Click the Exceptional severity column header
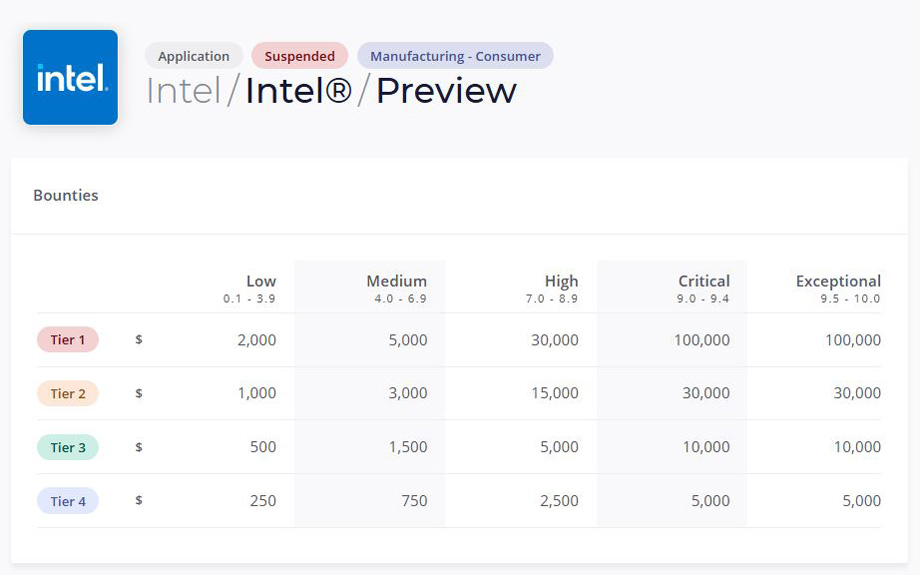920x575 pixels. click(838, 281)
